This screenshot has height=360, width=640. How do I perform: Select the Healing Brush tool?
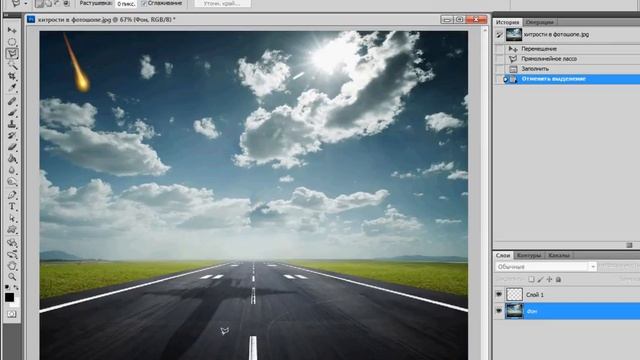tap(12, 101)
